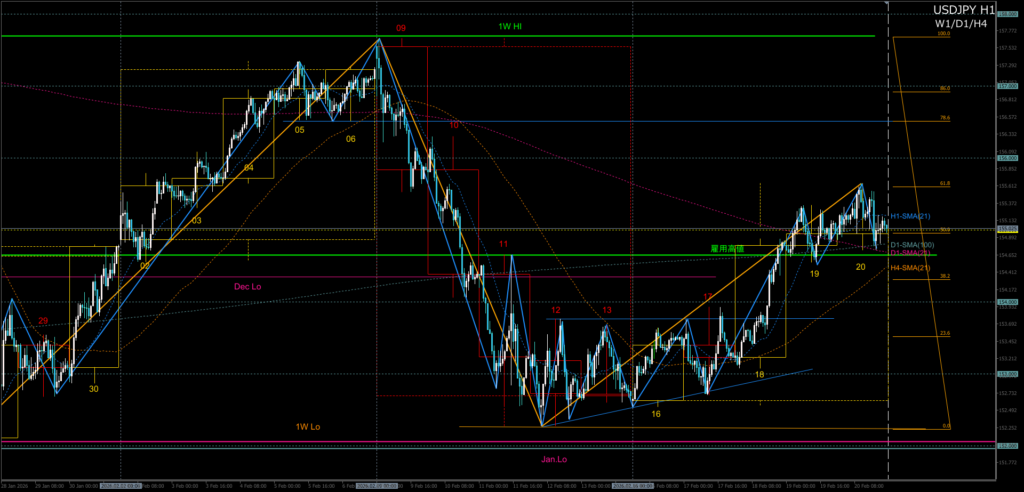Select the Fibonacci 100.0 level label
The height and width of the screenshot is (492, 1024).
click(943, 33)
